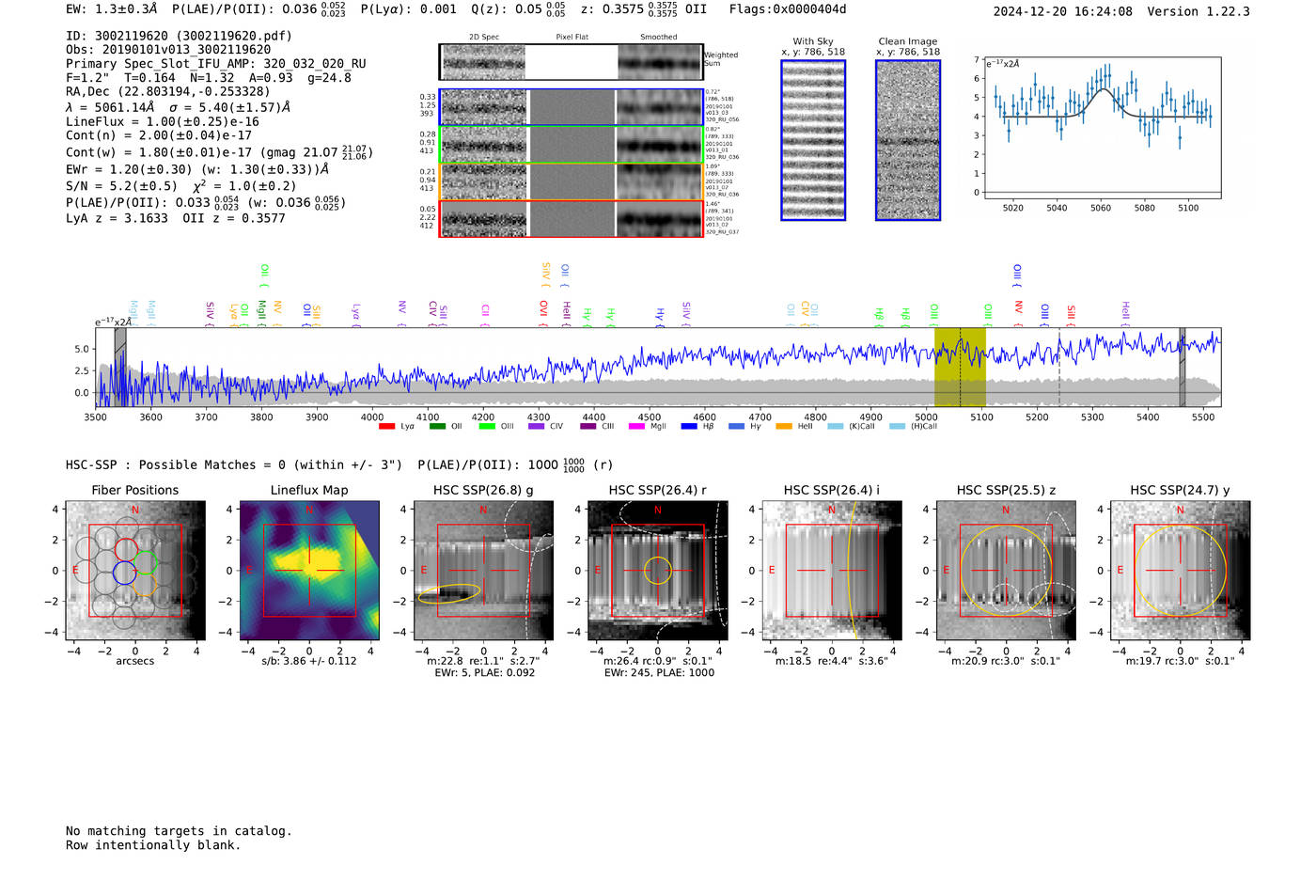The image size is (1316, 896).
Task: Click the green fiber circle in Fiber Positions
Action: coord(145,563)
